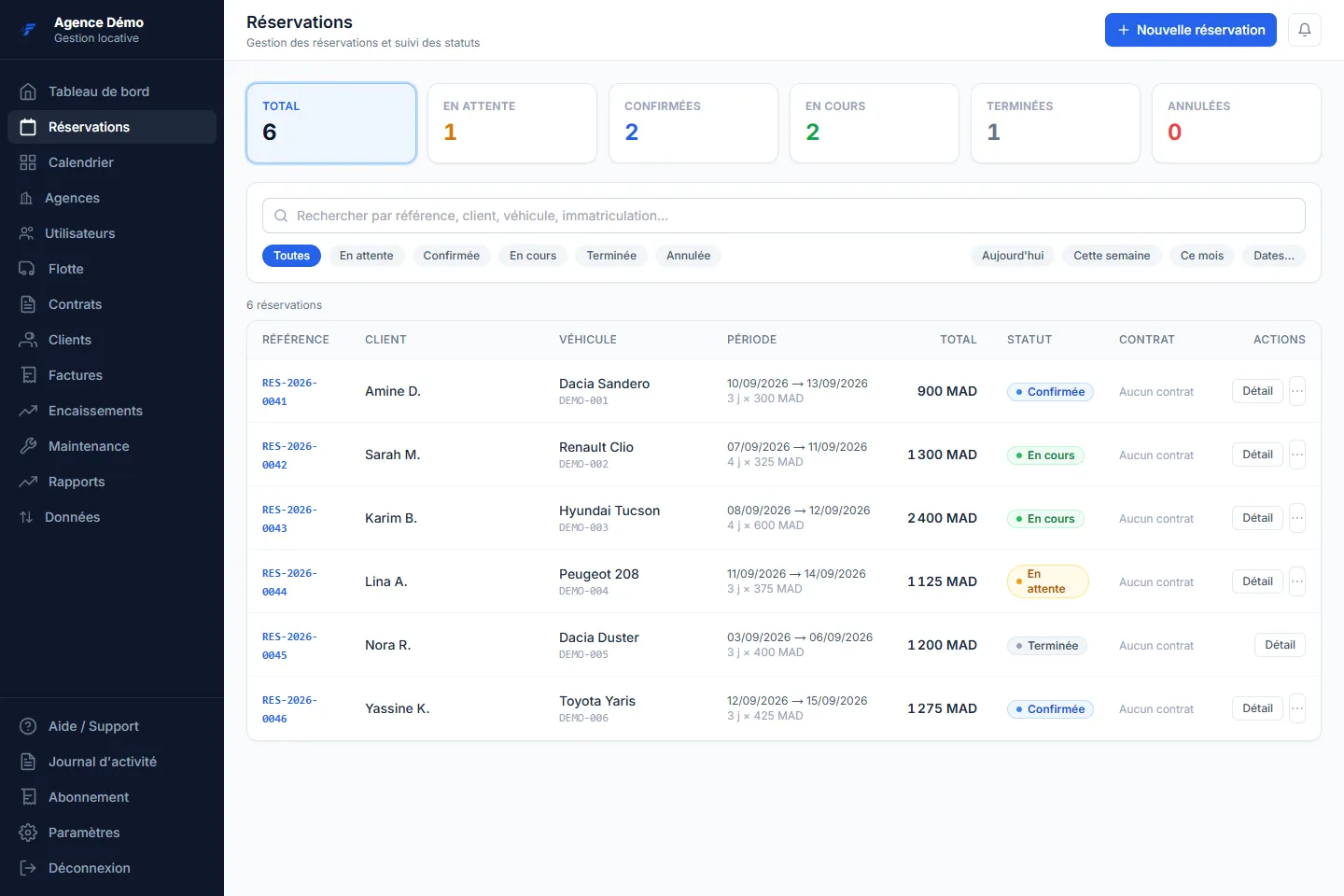The height and width of the screenshot is (896, 1344).
Task: Filter by En attente status chip
Action: [366, 256]
